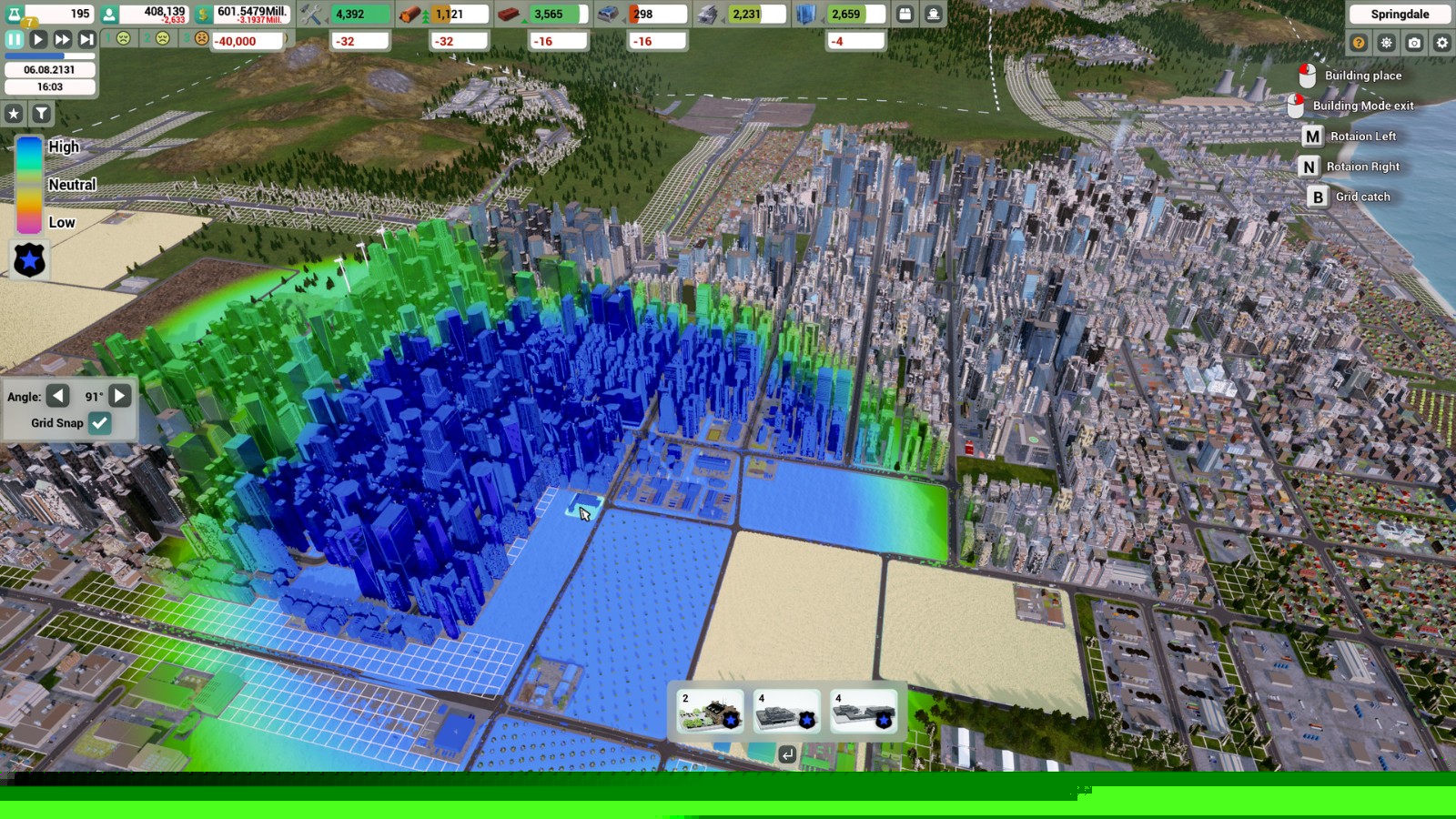Take a screenshot with camera icon
The image size is (1456, 819).
[1414, 43]
